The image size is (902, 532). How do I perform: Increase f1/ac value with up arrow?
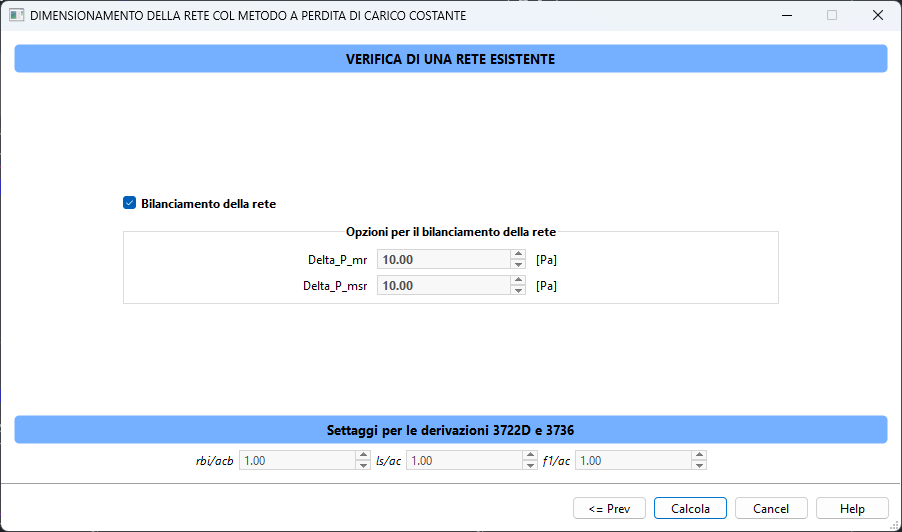click(699, 456)
